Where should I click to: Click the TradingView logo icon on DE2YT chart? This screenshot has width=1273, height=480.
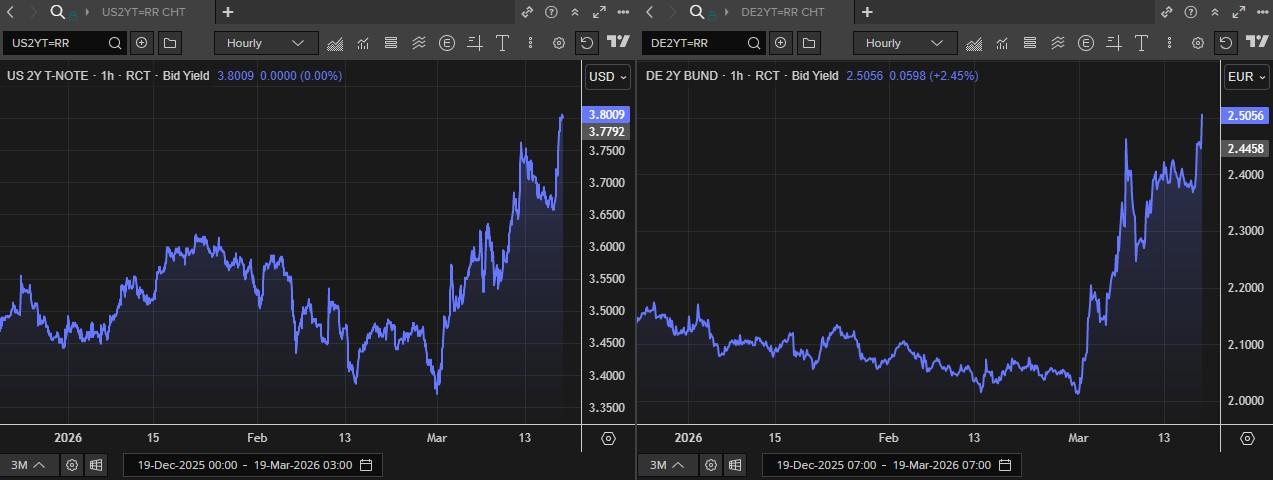pyautogui.click(x=1257, y=43)
